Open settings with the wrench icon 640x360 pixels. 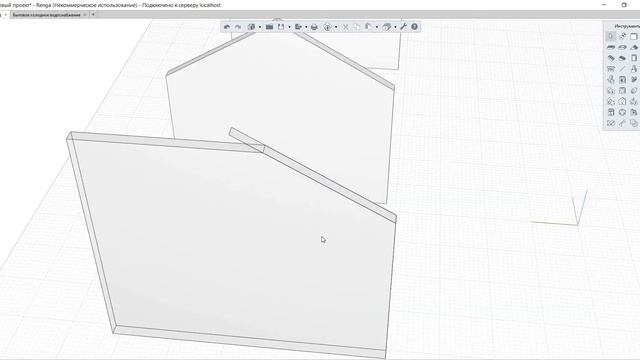(403, 27)
